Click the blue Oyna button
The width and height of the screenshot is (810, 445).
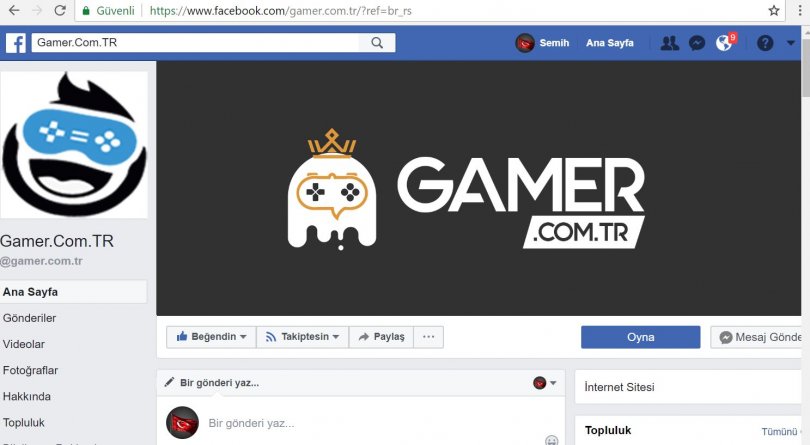tap(641, 337)
